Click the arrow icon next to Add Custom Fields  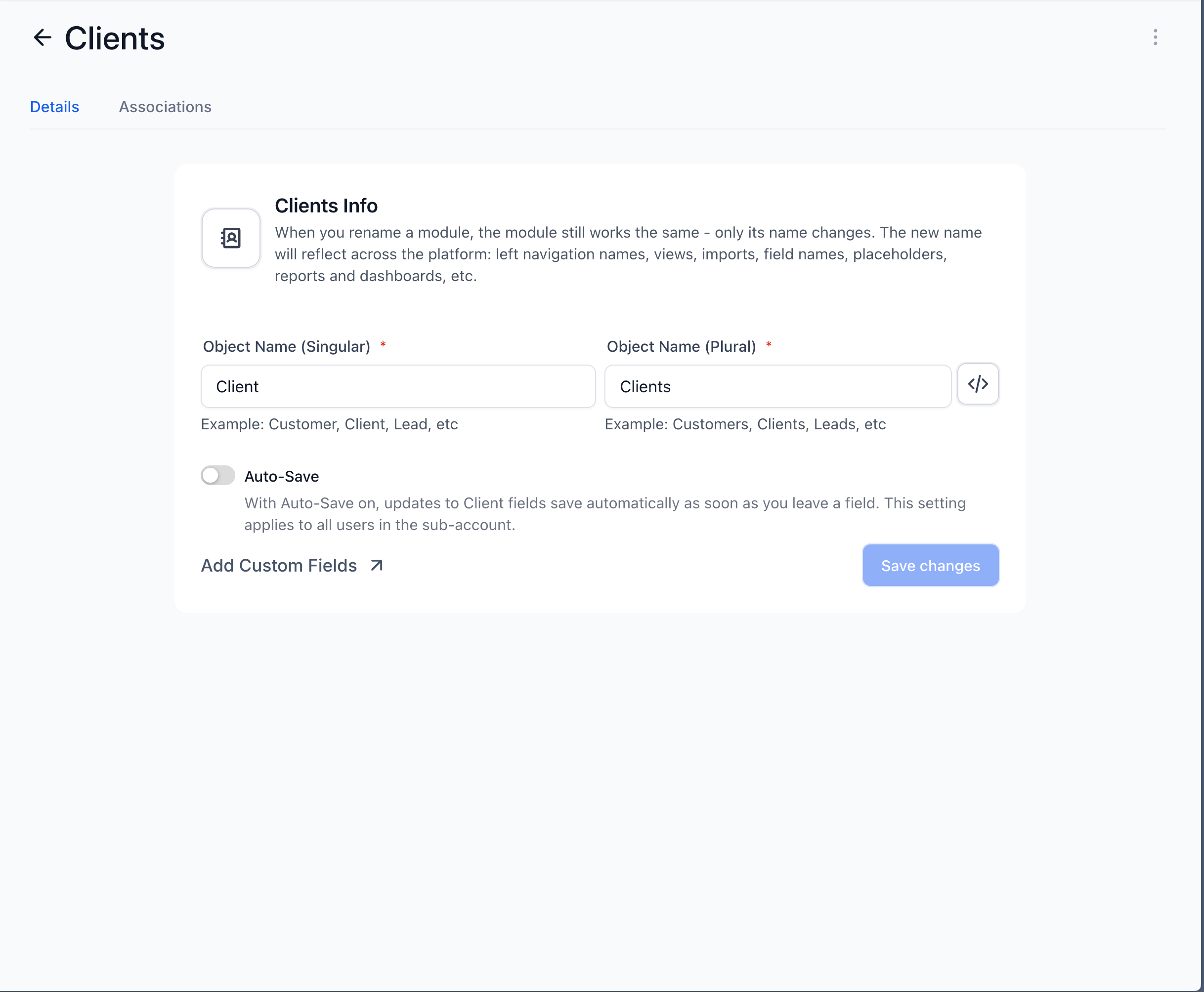pyautogui.click(x=377, y=565)
